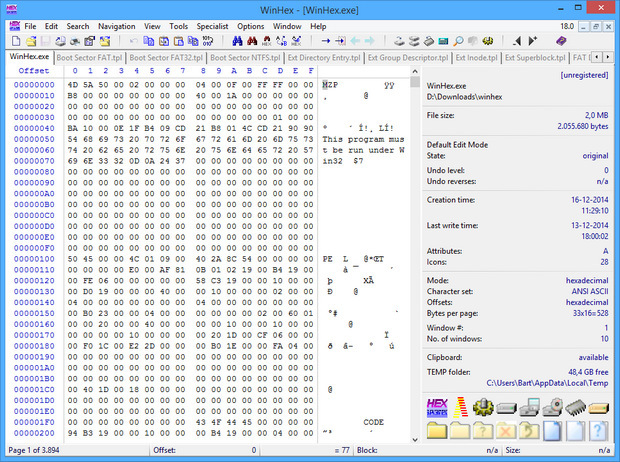This screenshot has height=462, width=620.
Task: Click the yellow gear Options icon in toolbar
Action: coord(488,41)
